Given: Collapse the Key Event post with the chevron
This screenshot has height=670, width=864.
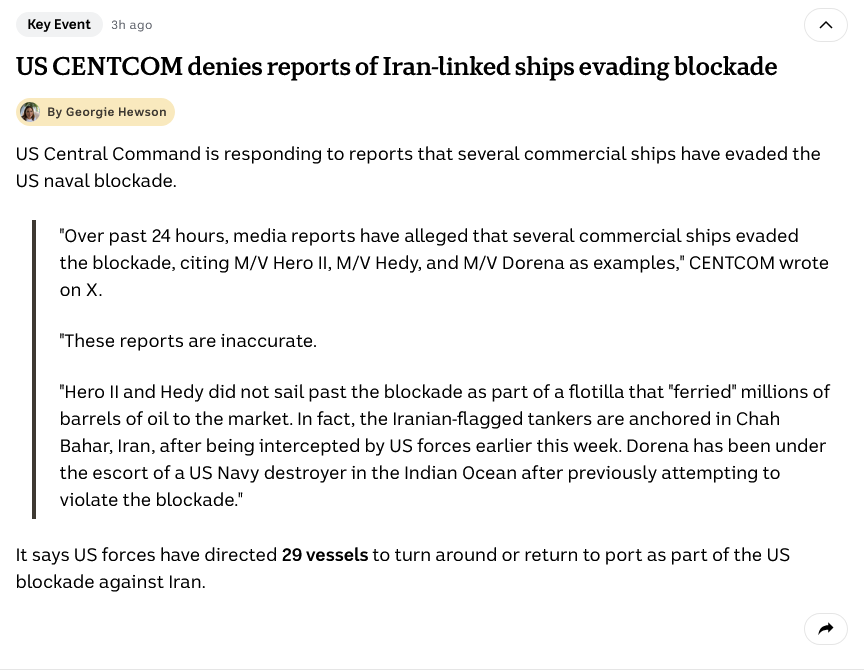Looking at the screenshot, I should click(x=825, y=25).
